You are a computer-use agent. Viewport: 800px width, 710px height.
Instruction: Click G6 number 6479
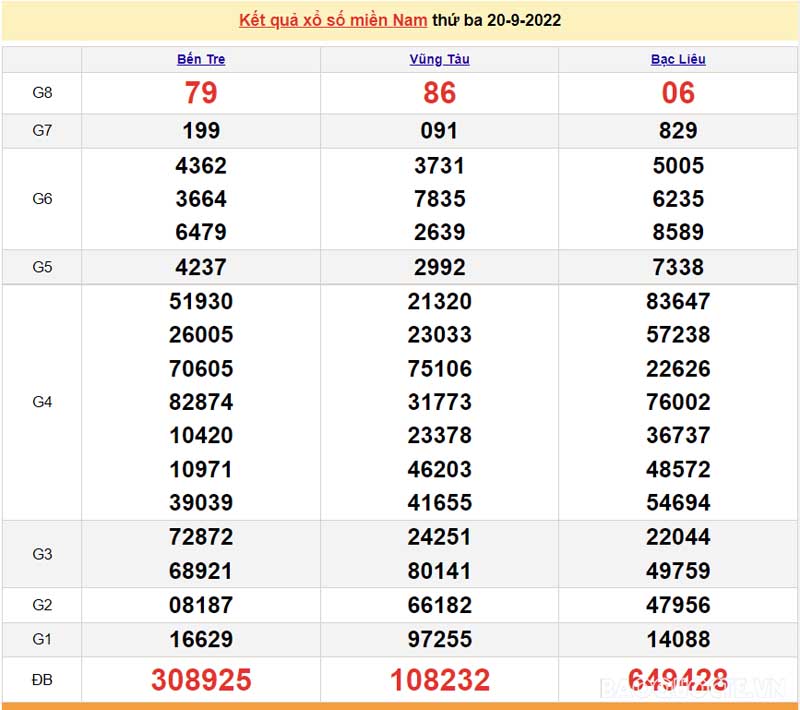(201, 232)
